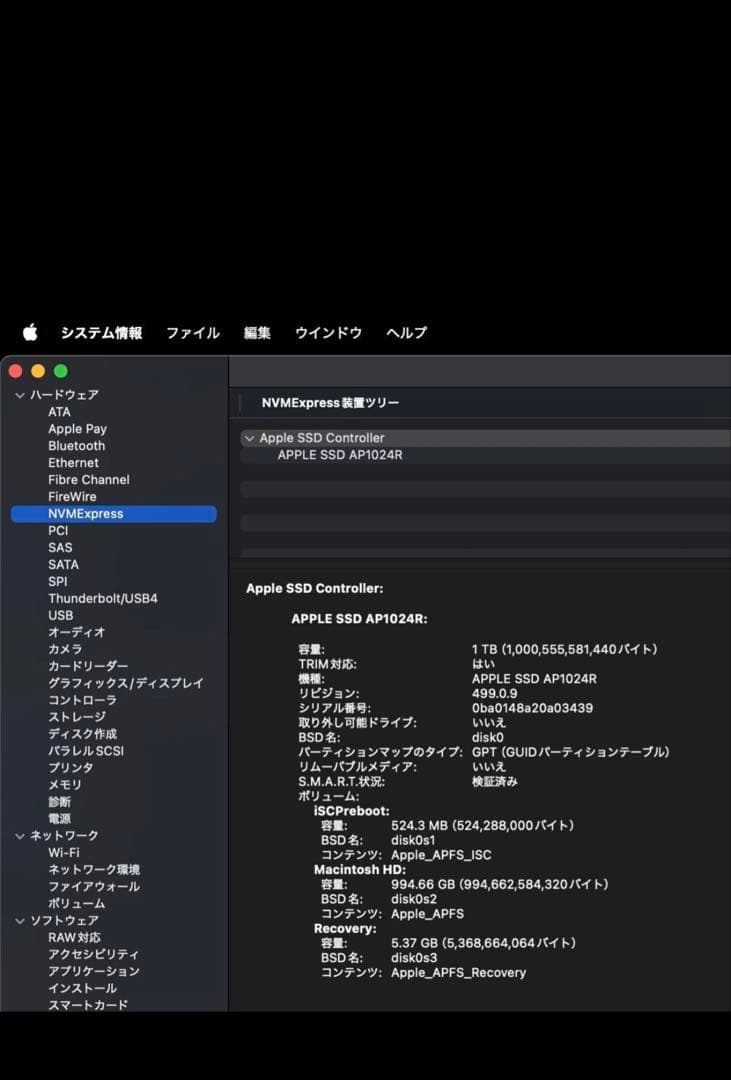
Task: Select Ethernet in the sidebar
Action: coord(73,463)
